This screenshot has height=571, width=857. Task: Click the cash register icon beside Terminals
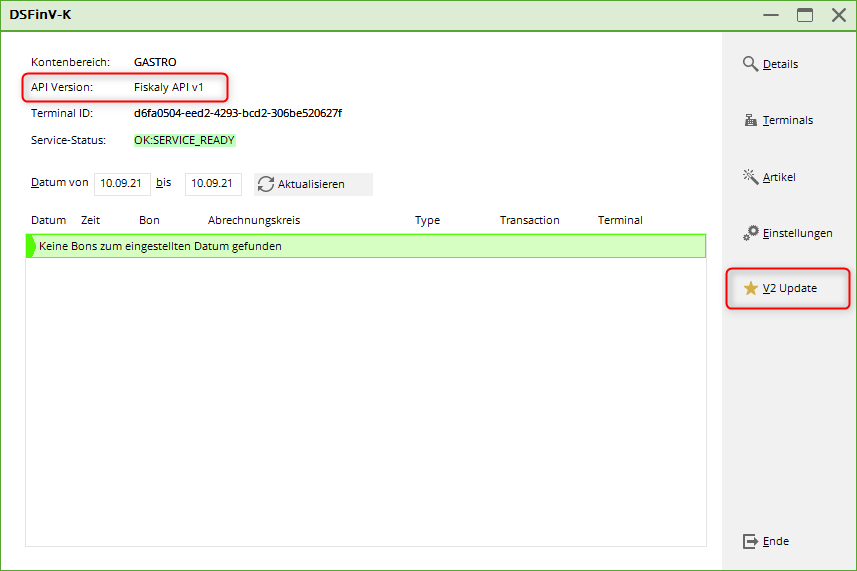(750, 120)
